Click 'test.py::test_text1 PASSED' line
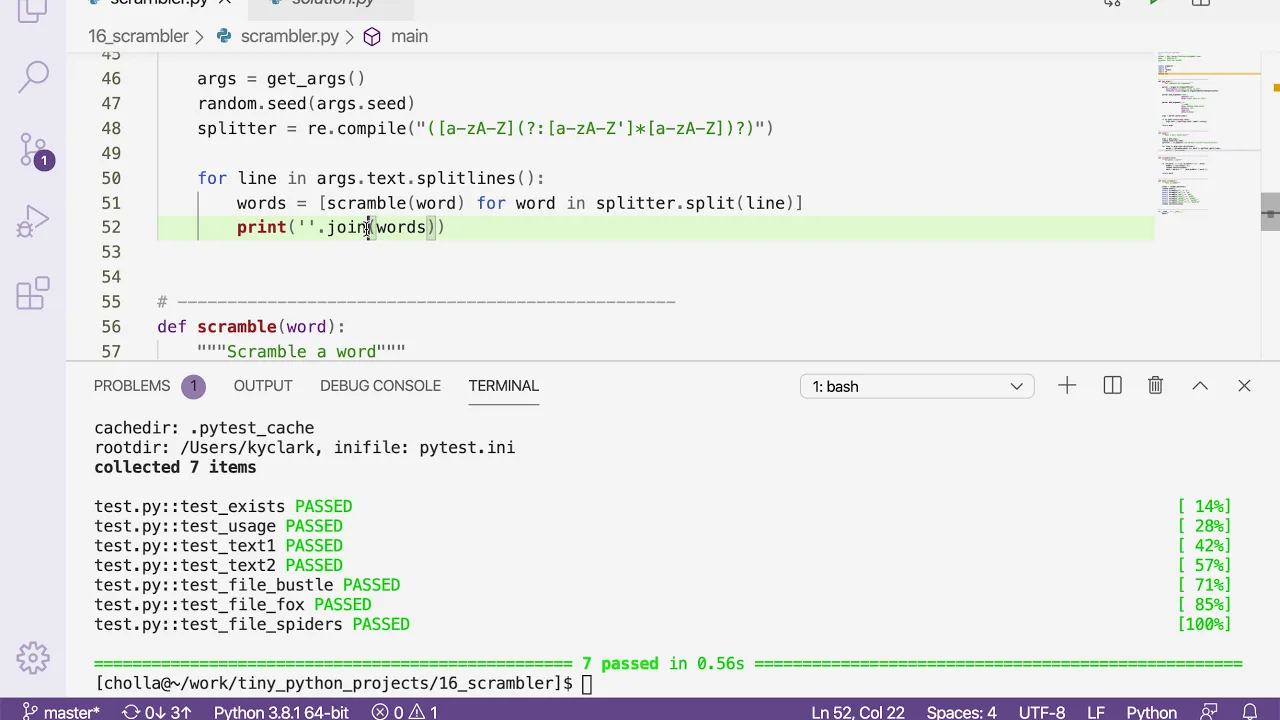 coord(218,546)
